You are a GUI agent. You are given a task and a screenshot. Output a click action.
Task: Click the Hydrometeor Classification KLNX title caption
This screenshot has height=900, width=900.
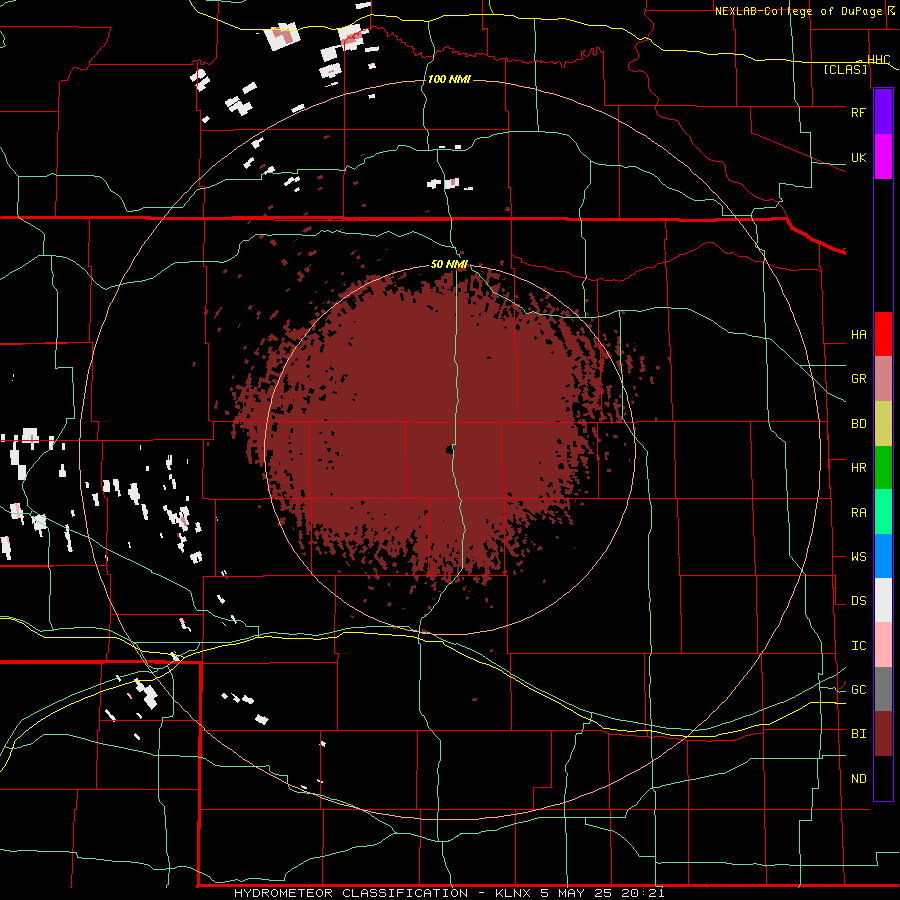pos(449,893)
